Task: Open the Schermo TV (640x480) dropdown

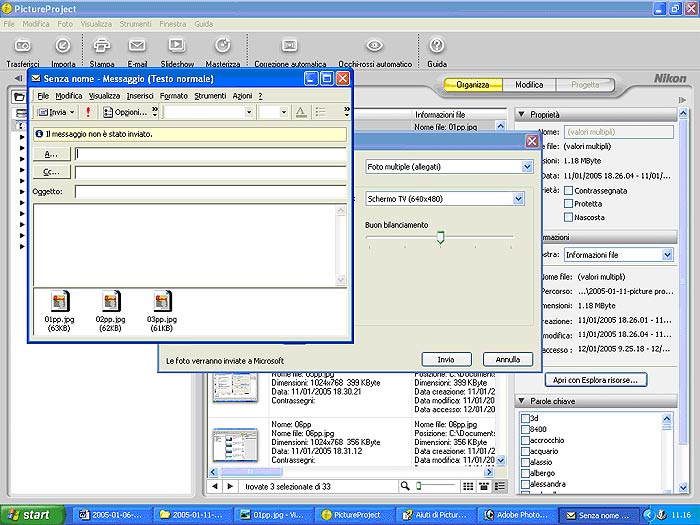Action: 445,199
